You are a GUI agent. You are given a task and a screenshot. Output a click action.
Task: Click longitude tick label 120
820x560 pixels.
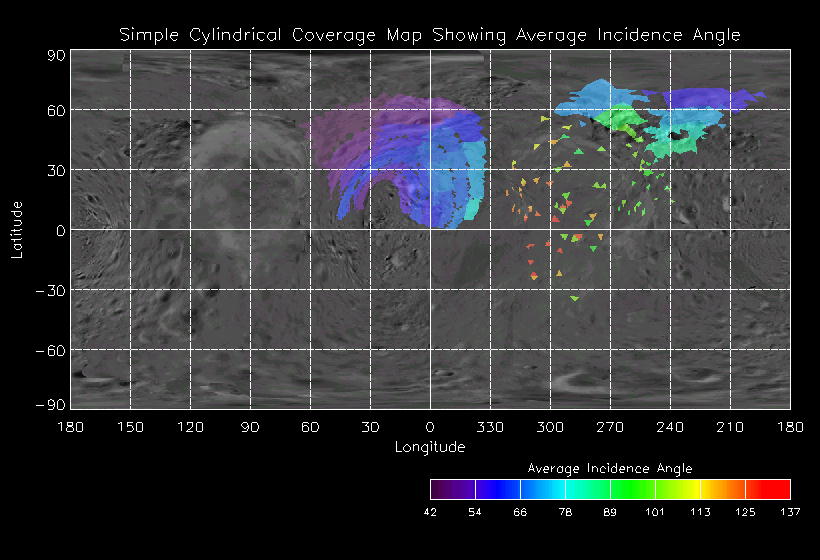pyautogui.click(x=190, y=427)
